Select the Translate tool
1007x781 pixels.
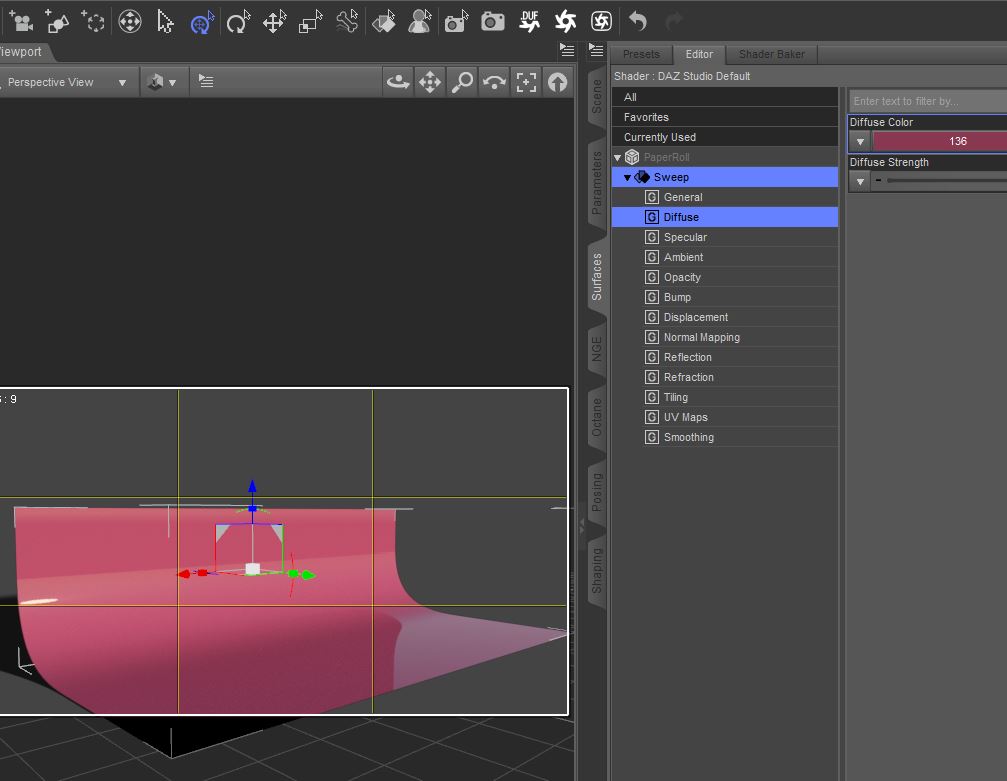(274, 21)
